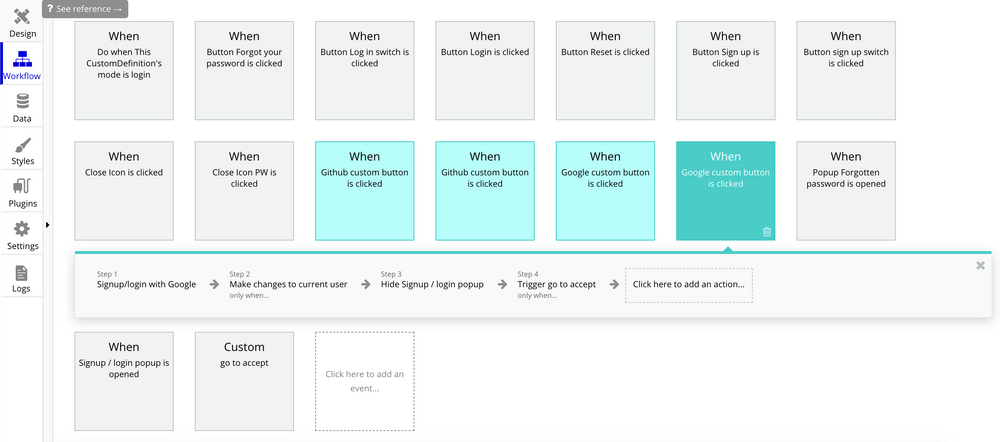The image size is (1000, 442).
Task: Open Step 3 Hide Signup / login popup
Action: point(432,284)
